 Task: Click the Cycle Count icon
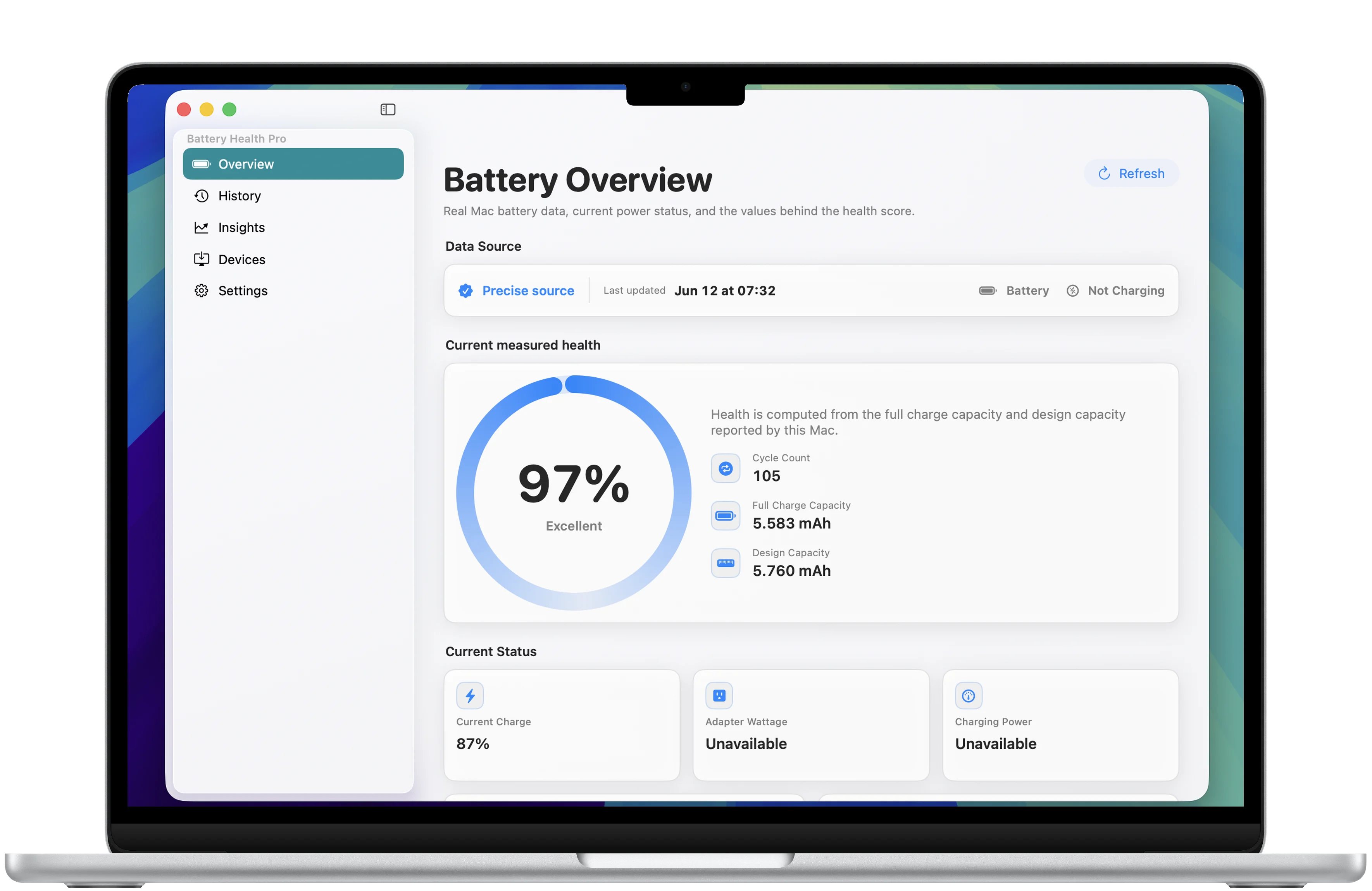pos(725,469)
